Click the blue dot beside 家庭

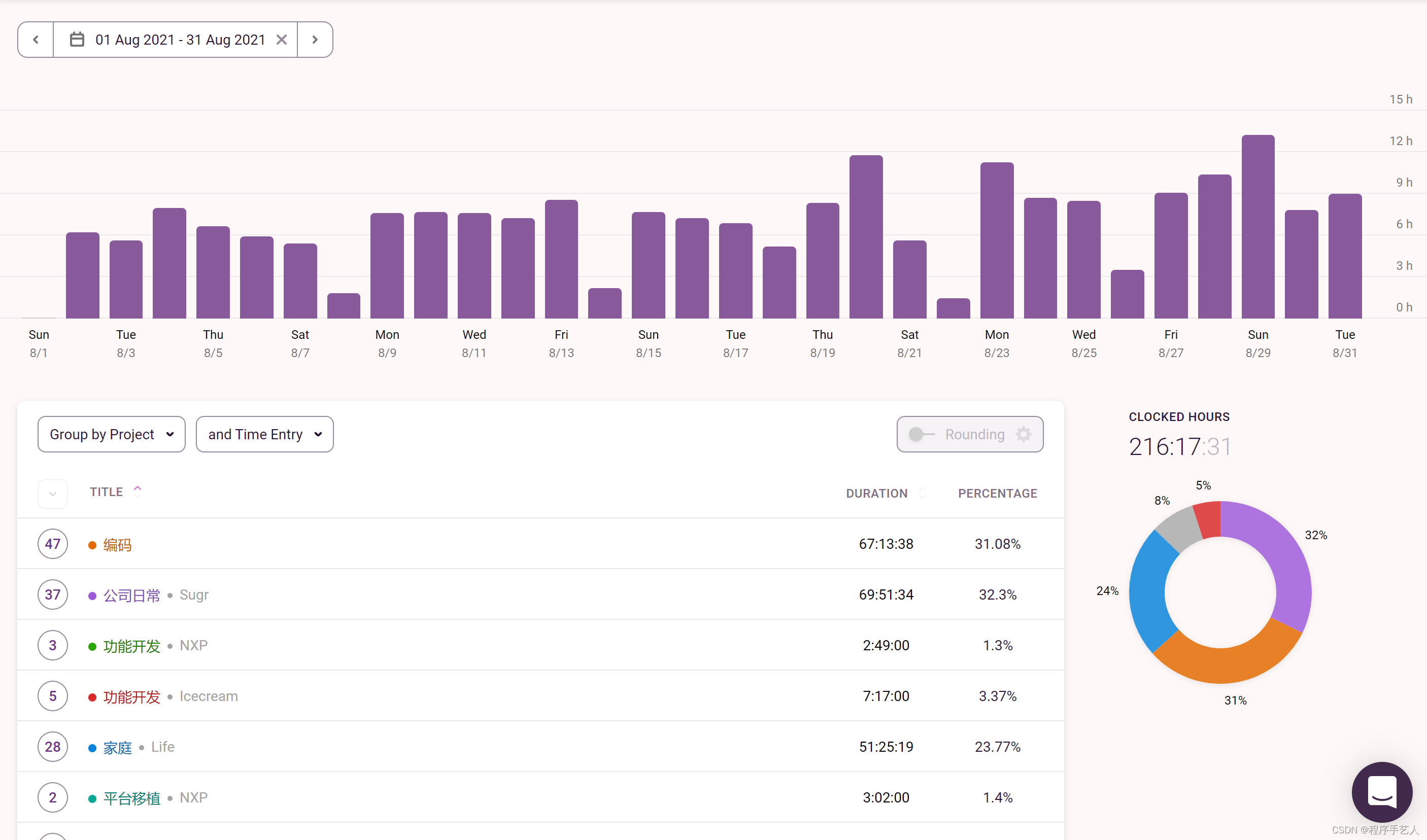[92, 748]
